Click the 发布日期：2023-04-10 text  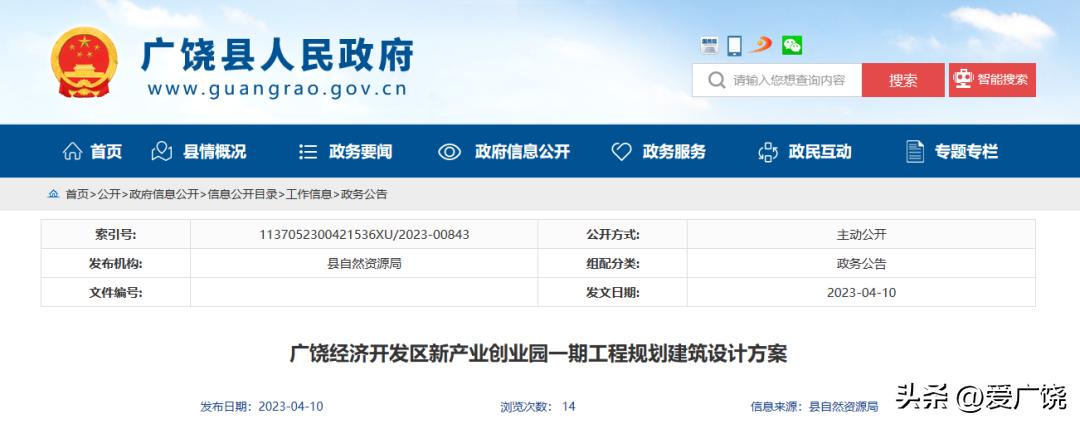click(x=262, y=407)
